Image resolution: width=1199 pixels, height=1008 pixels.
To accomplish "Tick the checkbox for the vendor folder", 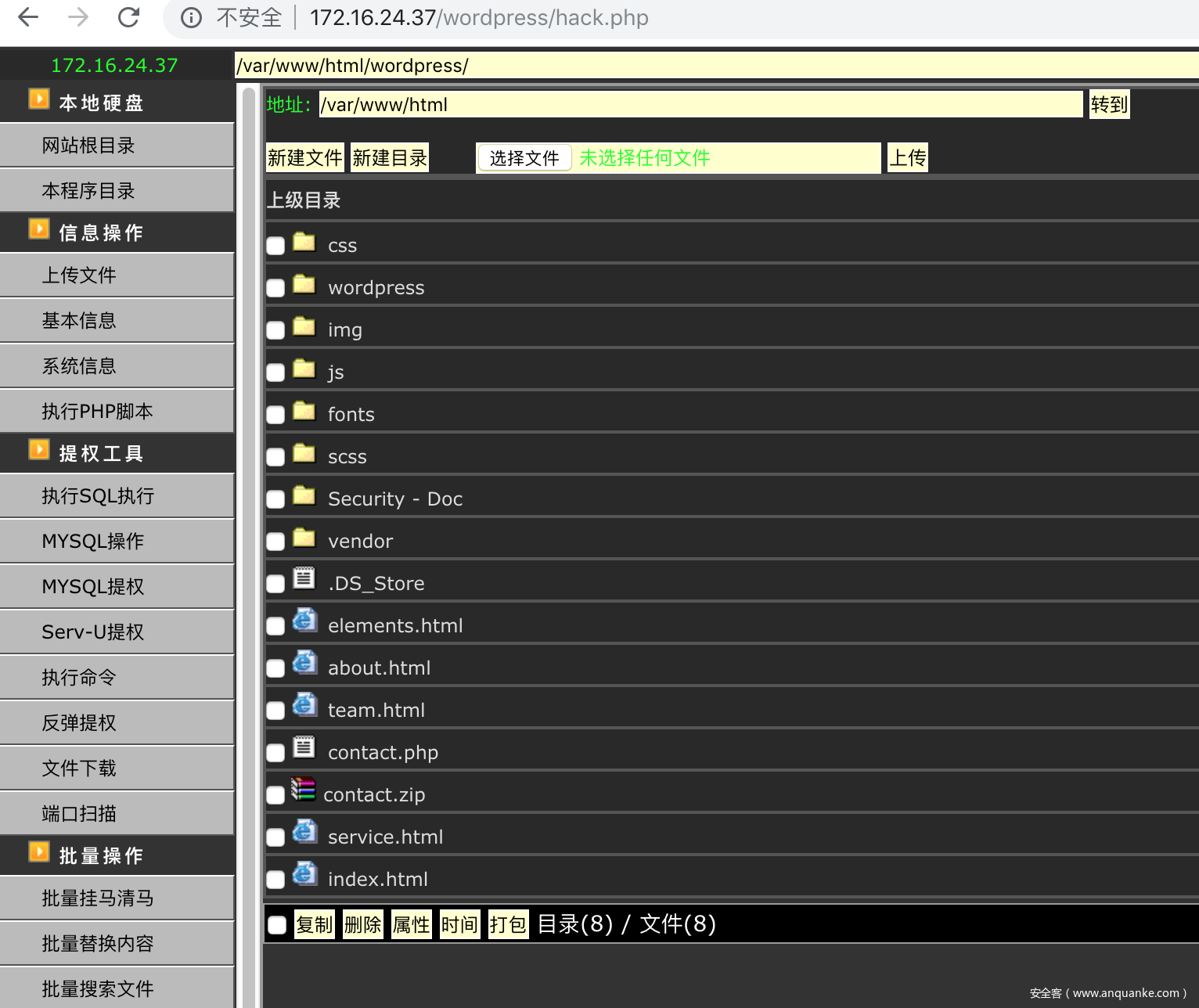I will pyautogui.click(x=275, y=542).
